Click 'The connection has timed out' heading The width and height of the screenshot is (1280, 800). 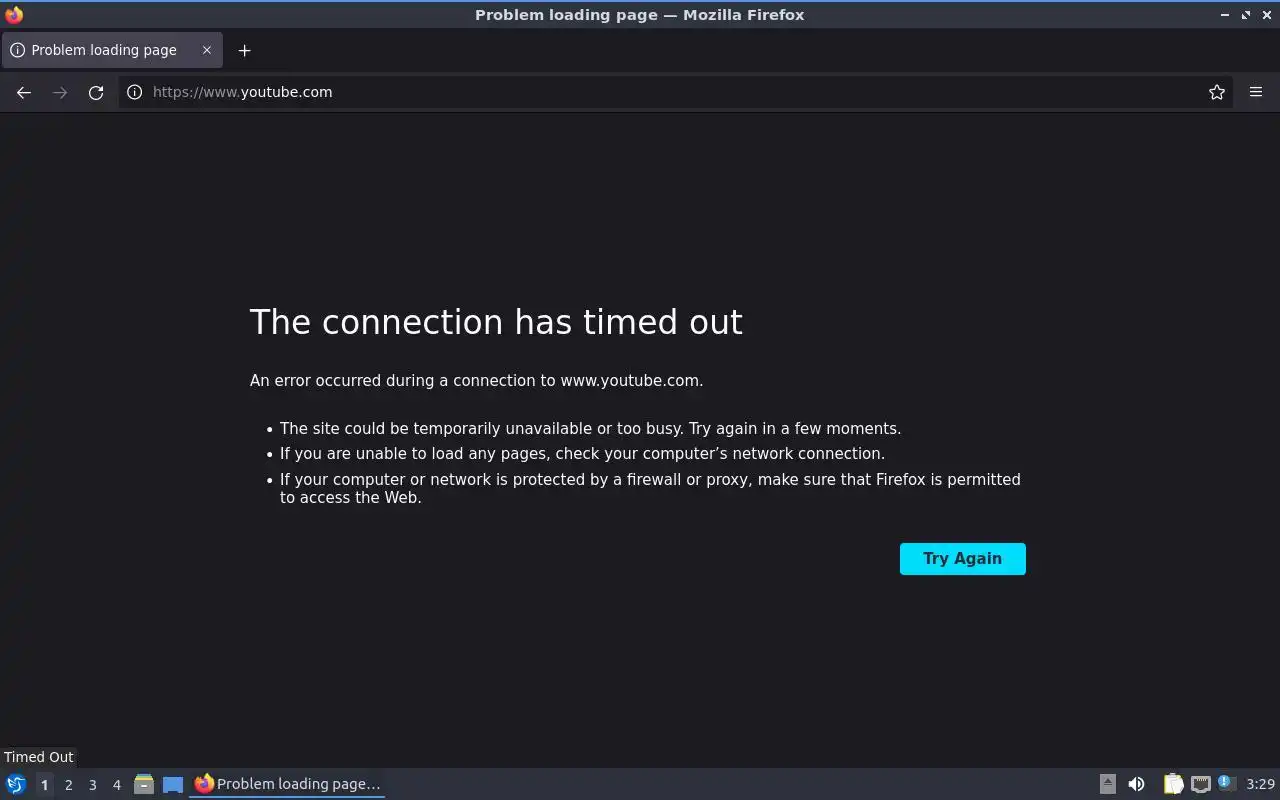pyautogui.click(x=496, y=322)
